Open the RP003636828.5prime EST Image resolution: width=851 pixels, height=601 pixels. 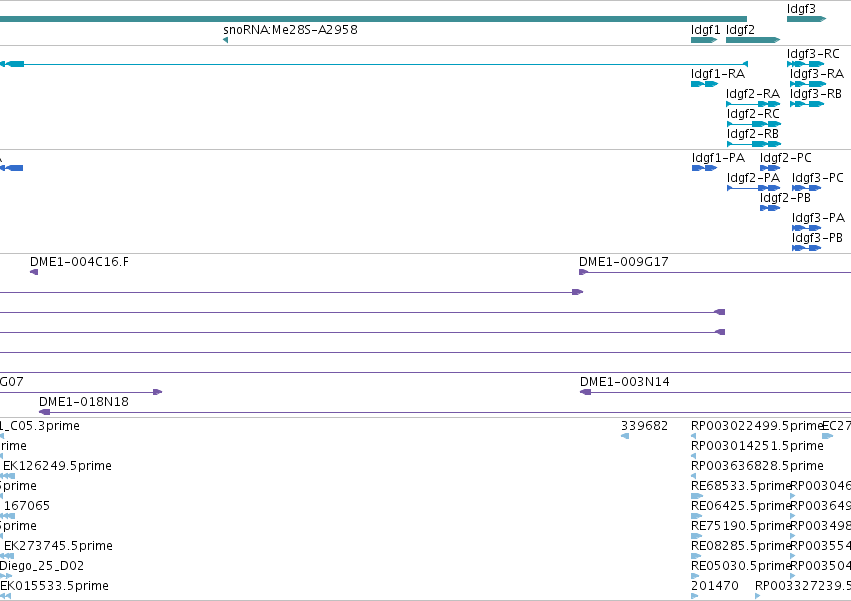tap(757, 466)
